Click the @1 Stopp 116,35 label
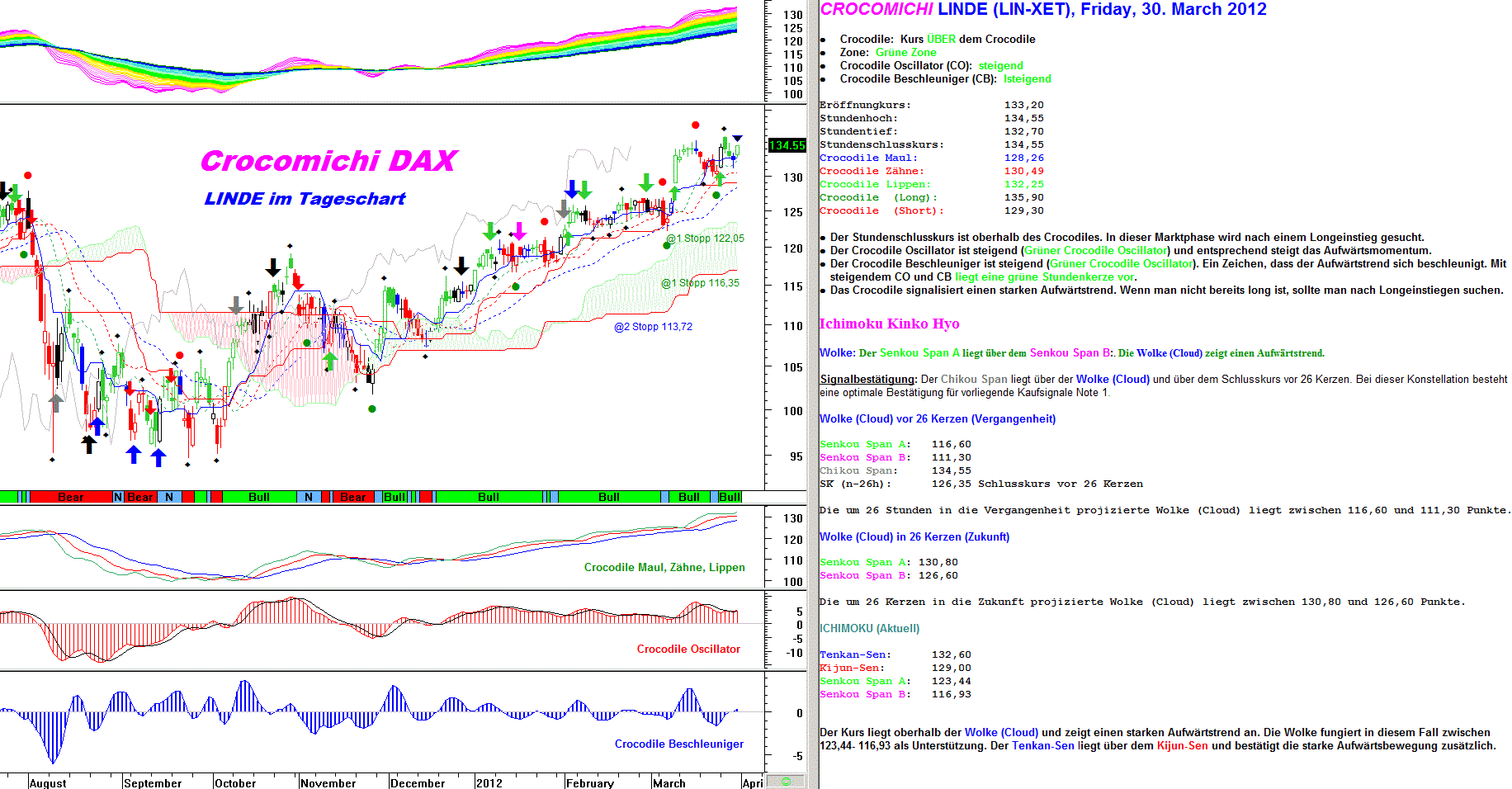 point(700,283)
